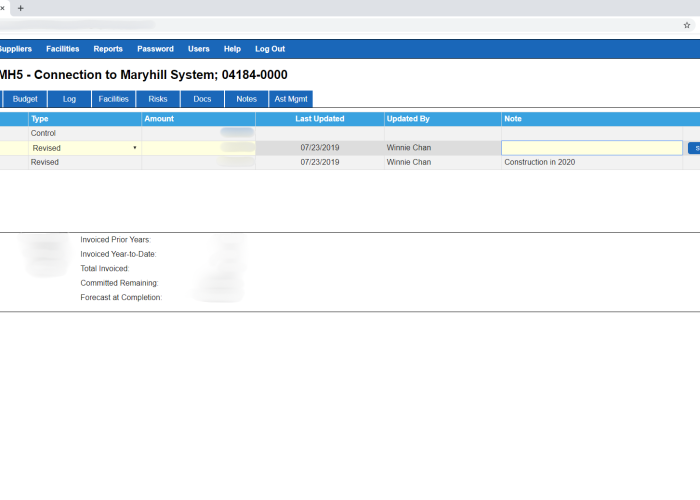The height and width of the screenshot is (500, 700).
Task: Click Winnie Chan in the editing row
Action: click(409, 148)
